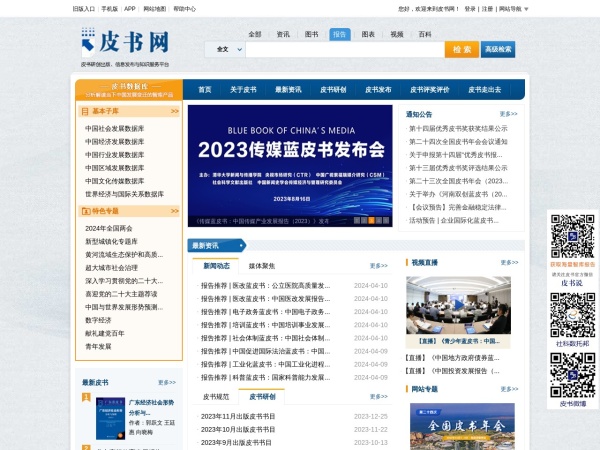Click the 特色专题 section icon
The height and width of the screenshot is (450, 600).
pos(86,211)
